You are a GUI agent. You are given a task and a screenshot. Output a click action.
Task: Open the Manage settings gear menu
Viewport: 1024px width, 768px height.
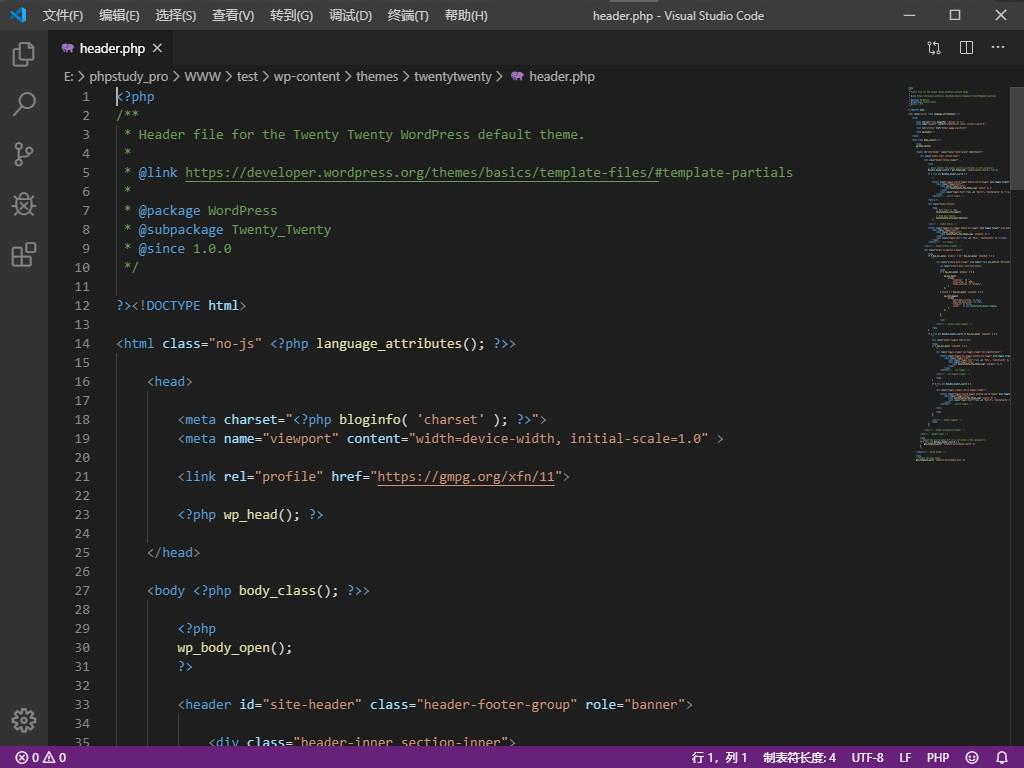pyautogui.click(x=22, y=720)
